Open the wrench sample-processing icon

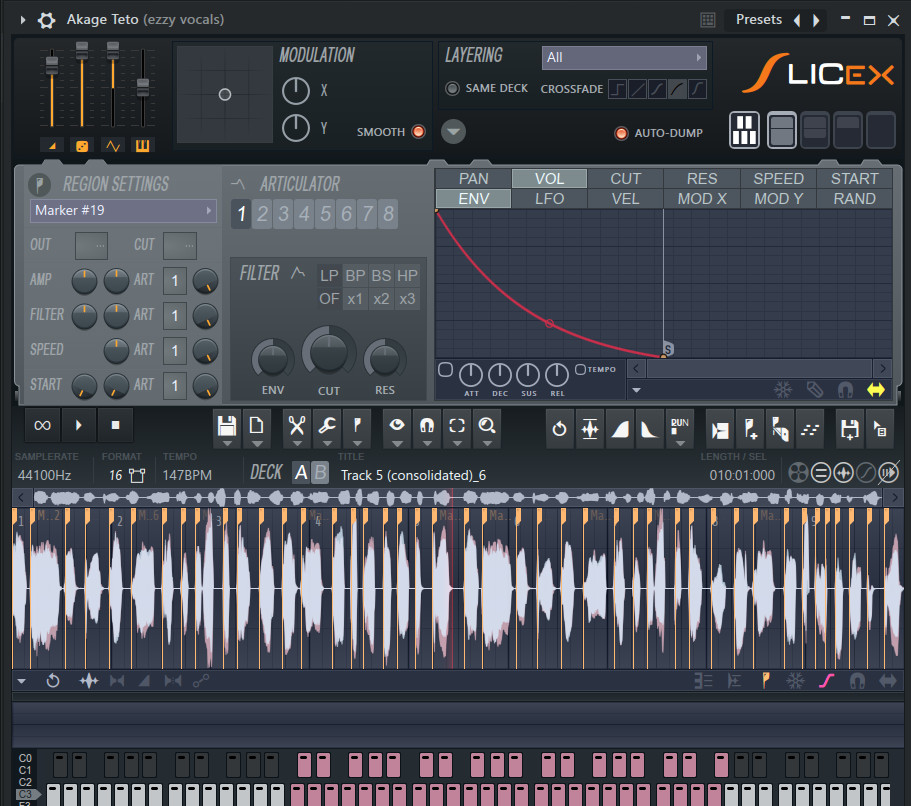(327, 427)
